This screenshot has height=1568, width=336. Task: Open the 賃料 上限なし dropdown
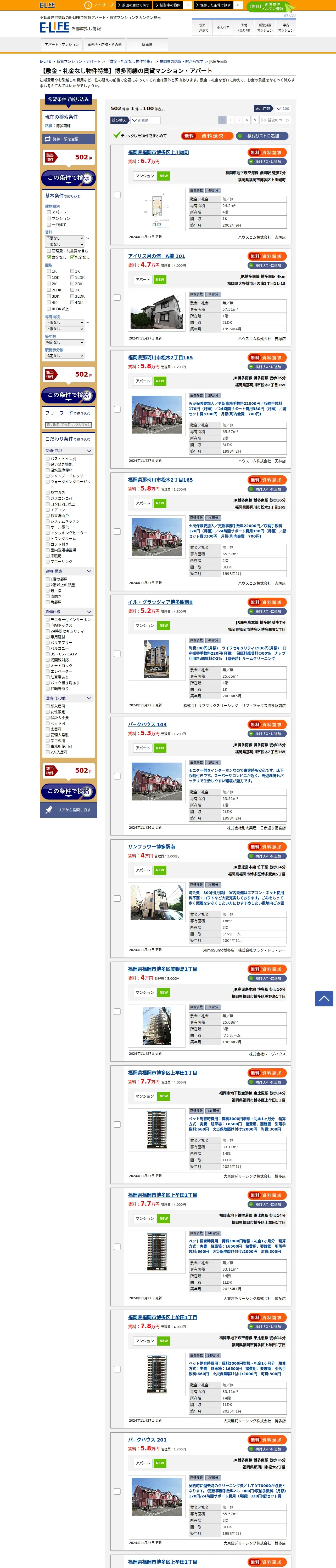pos(65,245)
